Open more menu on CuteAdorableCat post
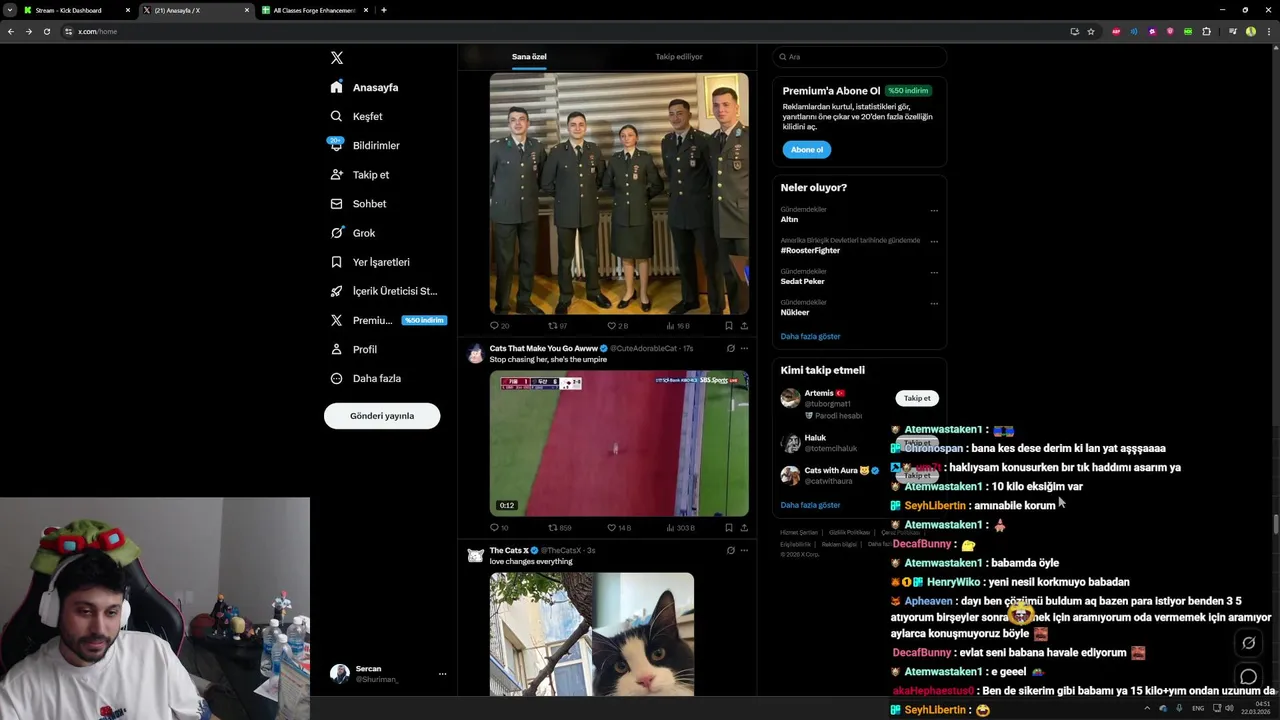 click(744, 348)
